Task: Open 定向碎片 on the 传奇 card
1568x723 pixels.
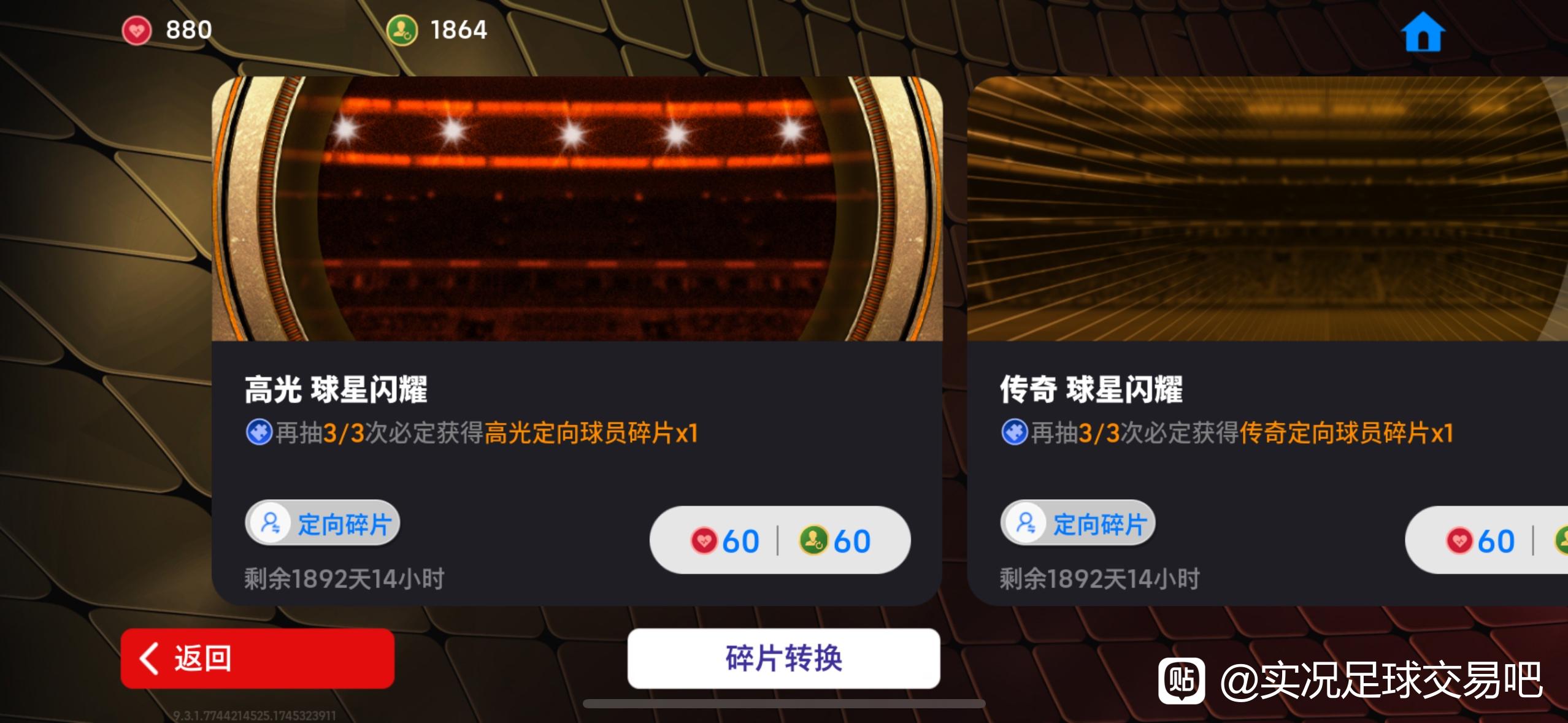Action: (x=1078, y=523)
